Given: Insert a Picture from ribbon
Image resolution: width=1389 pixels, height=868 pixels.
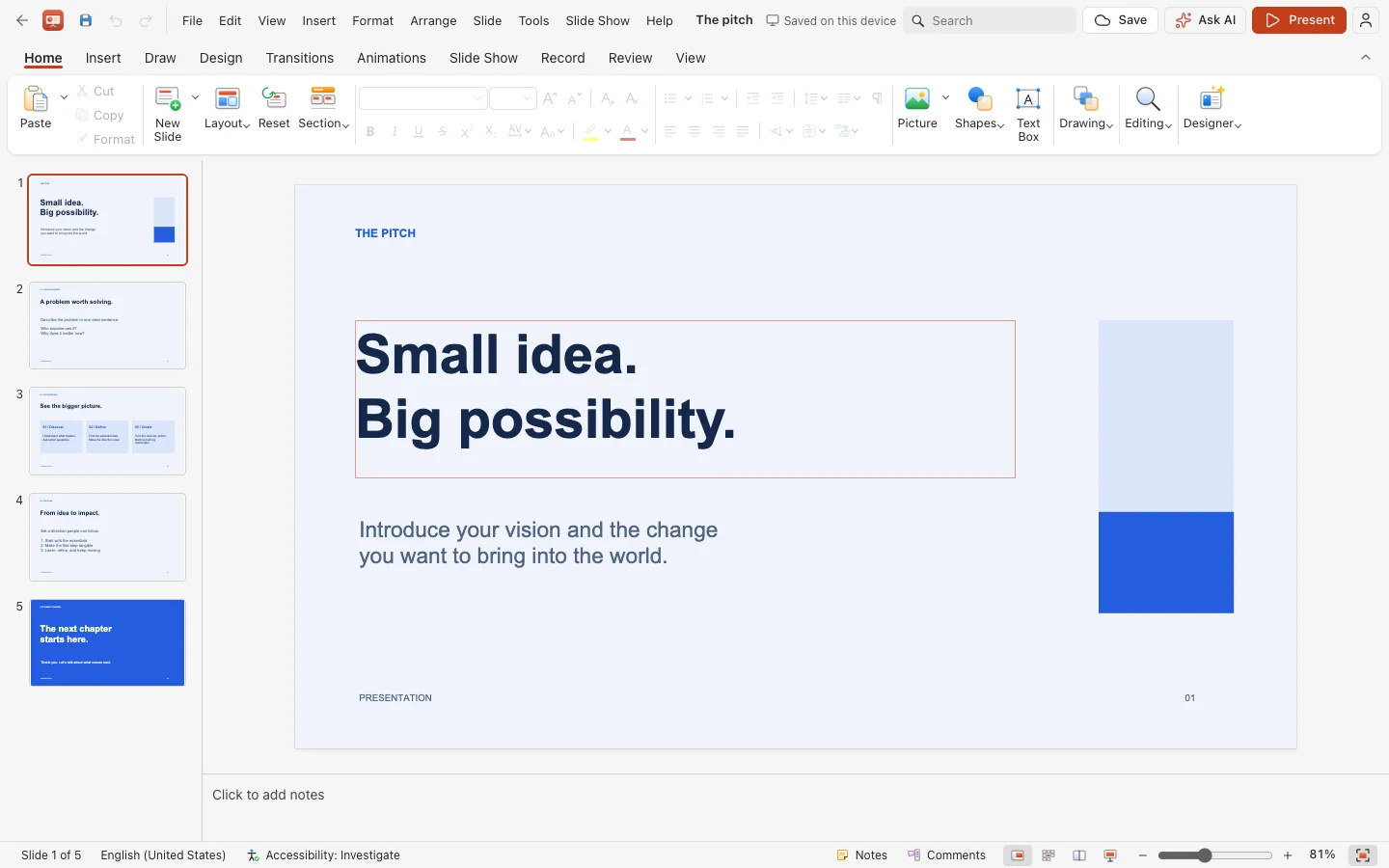Looking at the screenshot, I should pos(917,108).
